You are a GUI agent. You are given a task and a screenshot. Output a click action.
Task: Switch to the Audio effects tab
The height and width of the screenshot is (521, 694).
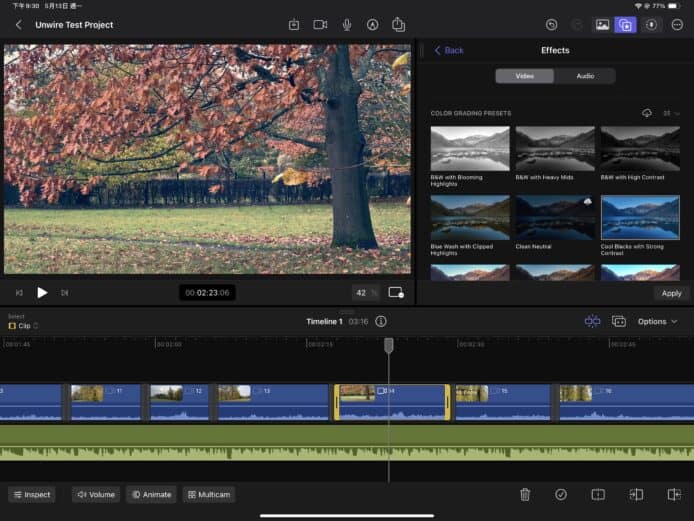pos(585,76)
